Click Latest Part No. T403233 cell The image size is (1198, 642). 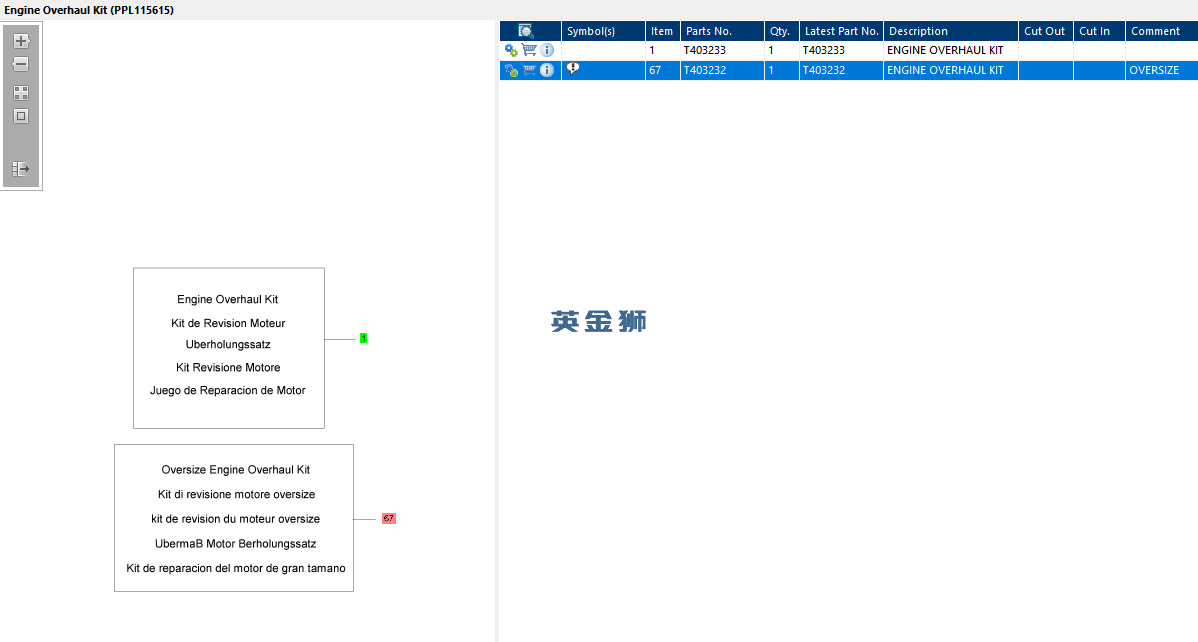841,50
